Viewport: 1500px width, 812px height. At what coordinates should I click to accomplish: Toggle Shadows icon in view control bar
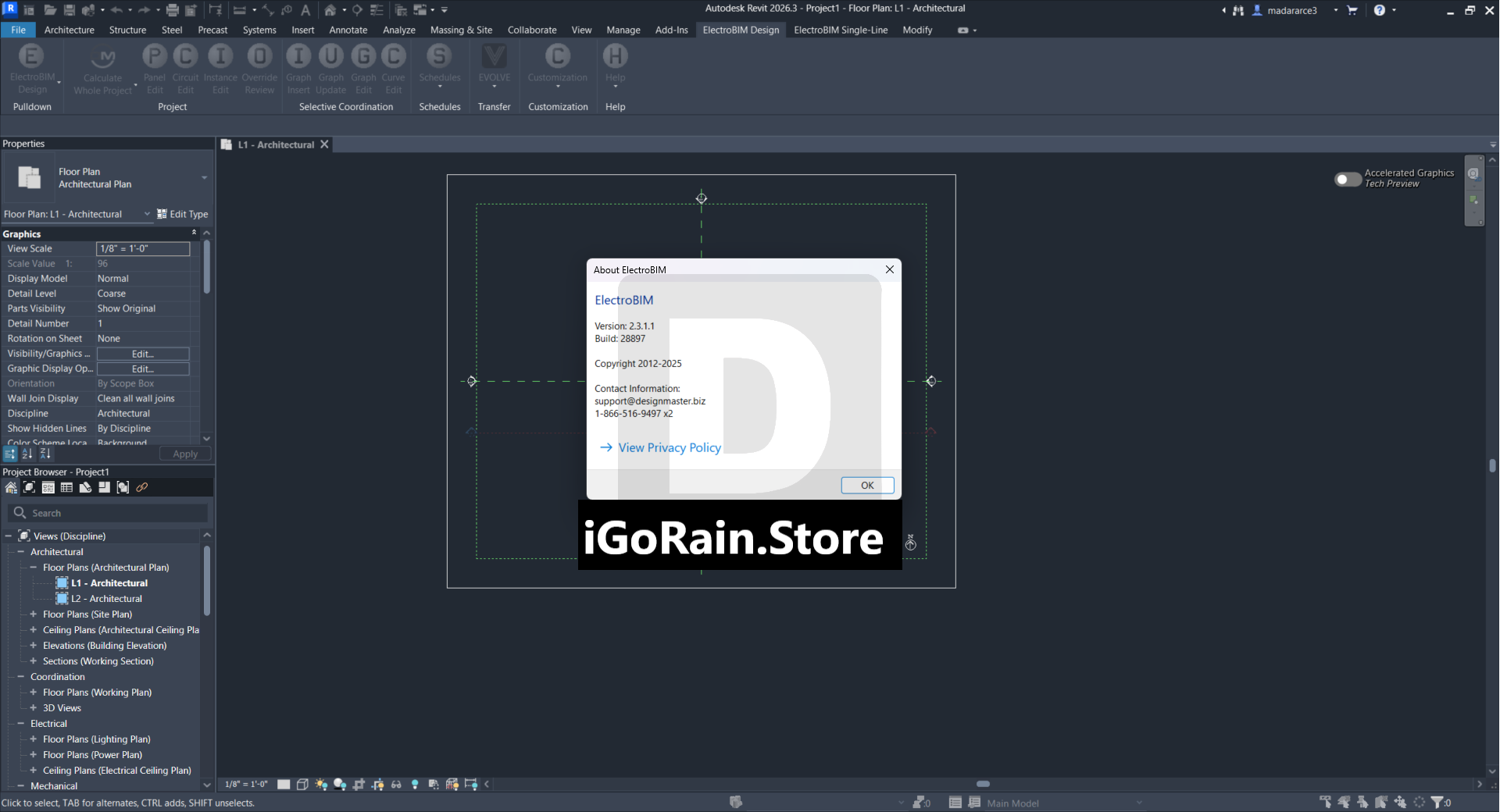point(340,784)
